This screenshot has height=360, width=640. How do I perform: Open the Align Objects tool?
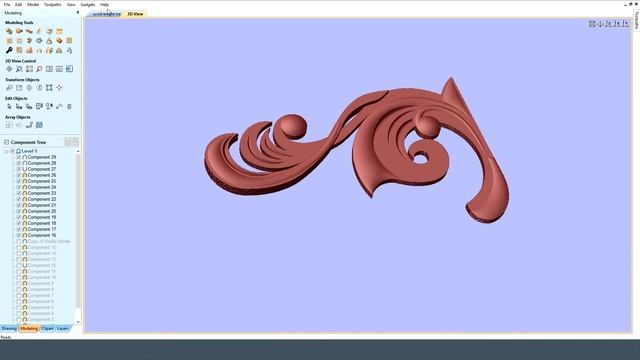coord(59,88)
